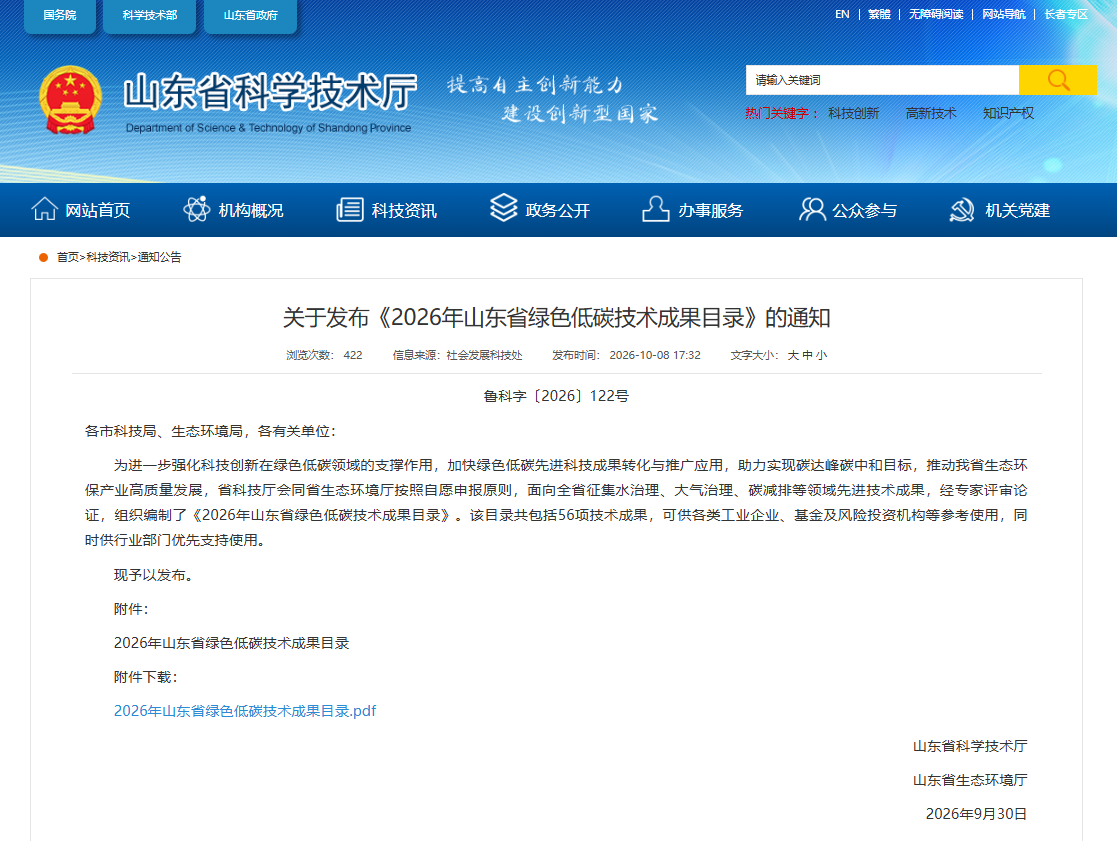Select hot keyword 高新技术
Image resolution: width=1117 pixels, height=841 pixels.
click(x=931, y=113)
